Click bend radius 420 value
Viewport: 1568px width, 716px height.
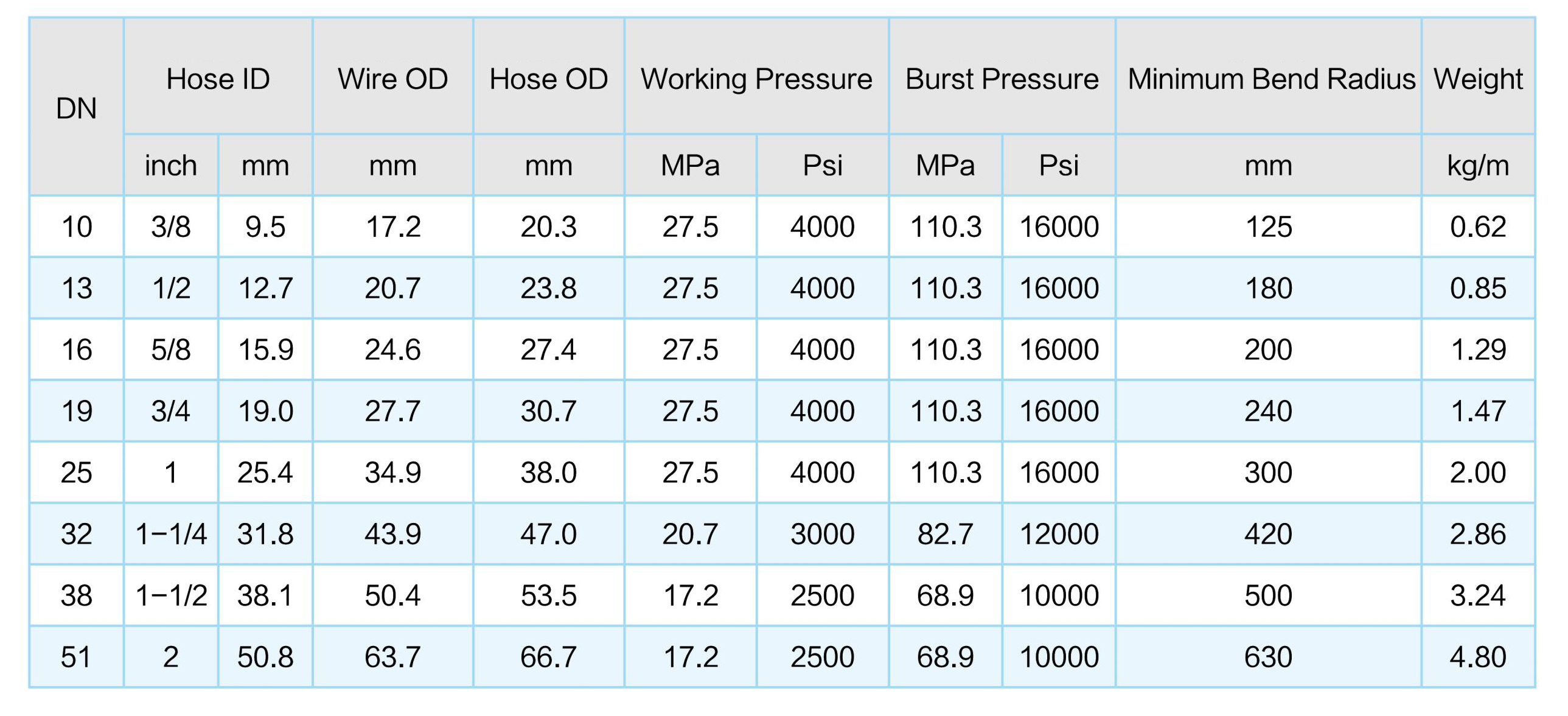tap(1269, 534)
